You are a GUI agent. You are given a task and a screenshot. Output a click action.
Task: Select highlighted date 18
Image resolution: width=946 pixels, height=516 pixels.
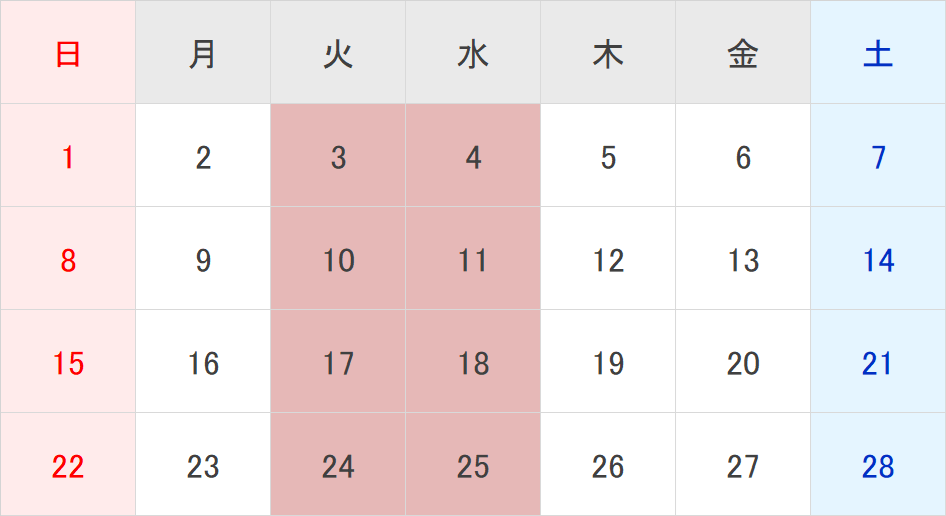pyautogui.click(x=473, y=363)
